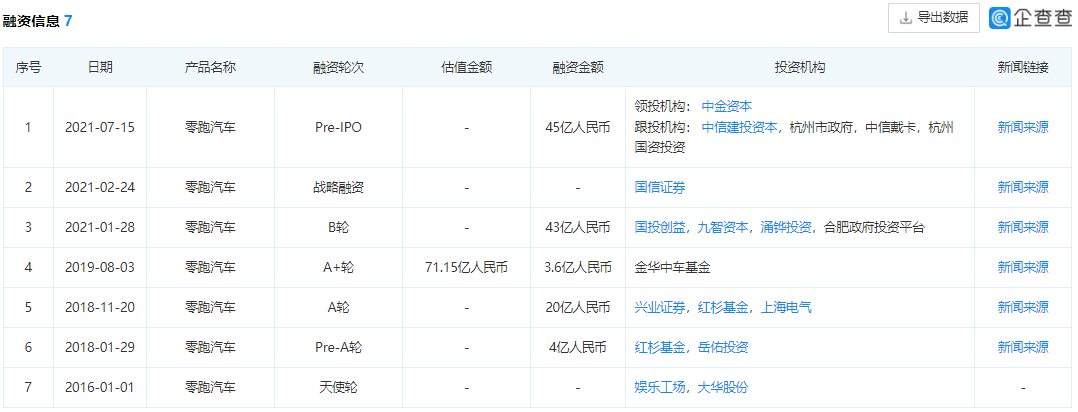Click the 战略融资 round cell
Viewport: 1078px width, 412px height.
click(338, 187)
